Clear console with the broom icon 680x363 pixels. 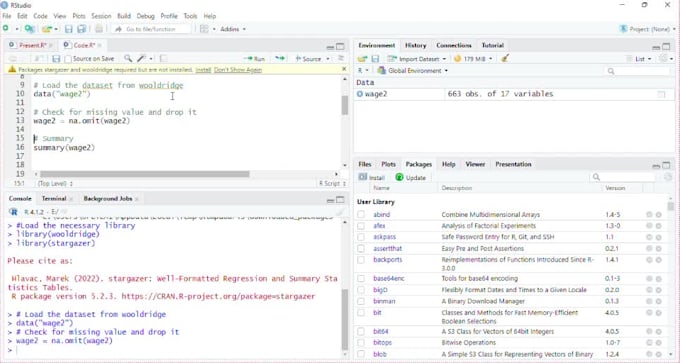tap(340, 212)
